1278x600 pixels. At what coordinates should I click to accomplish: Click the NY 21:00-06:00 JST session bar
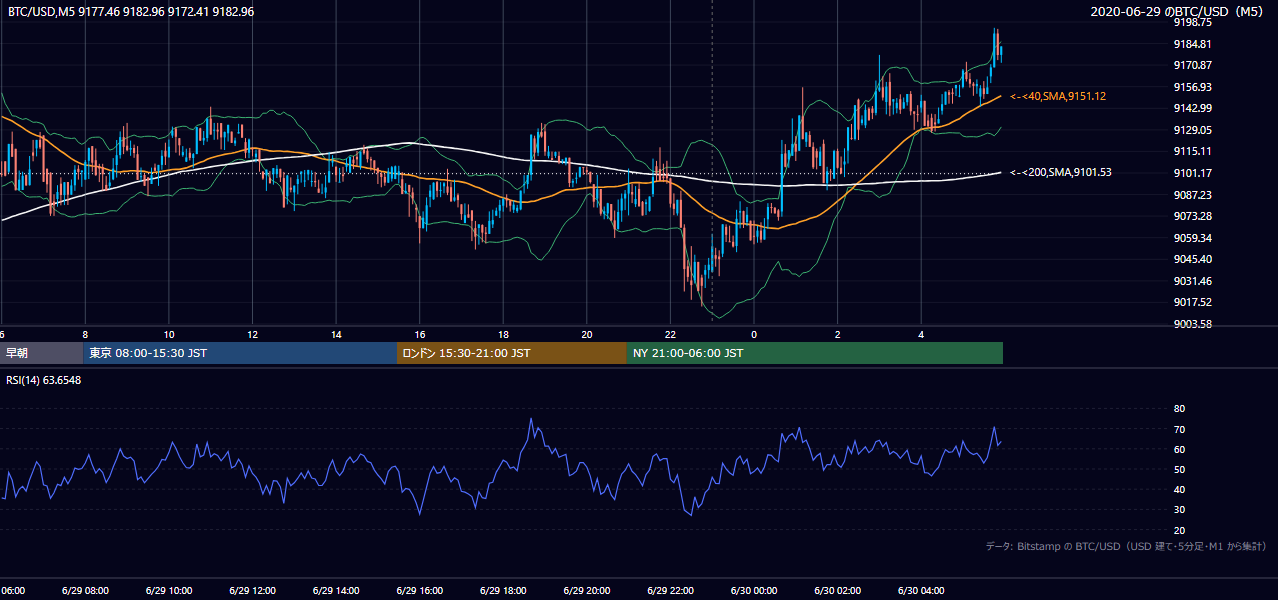coord(815,353)
